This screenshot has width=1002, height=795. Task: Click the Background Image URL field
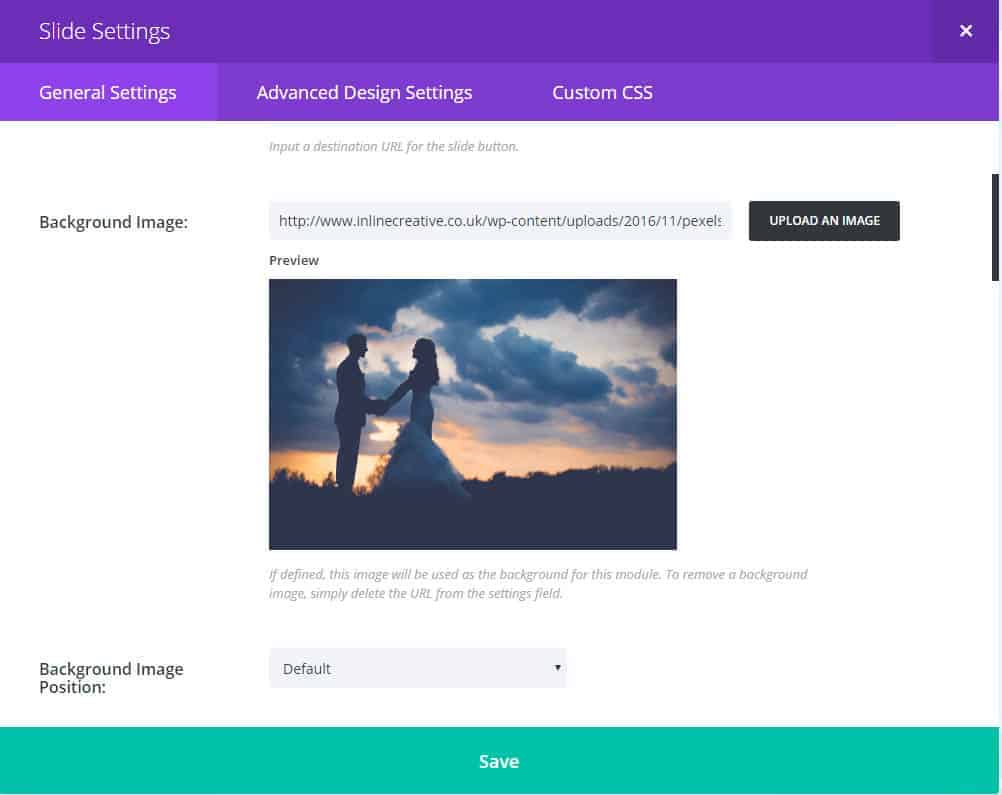[500, 221]
